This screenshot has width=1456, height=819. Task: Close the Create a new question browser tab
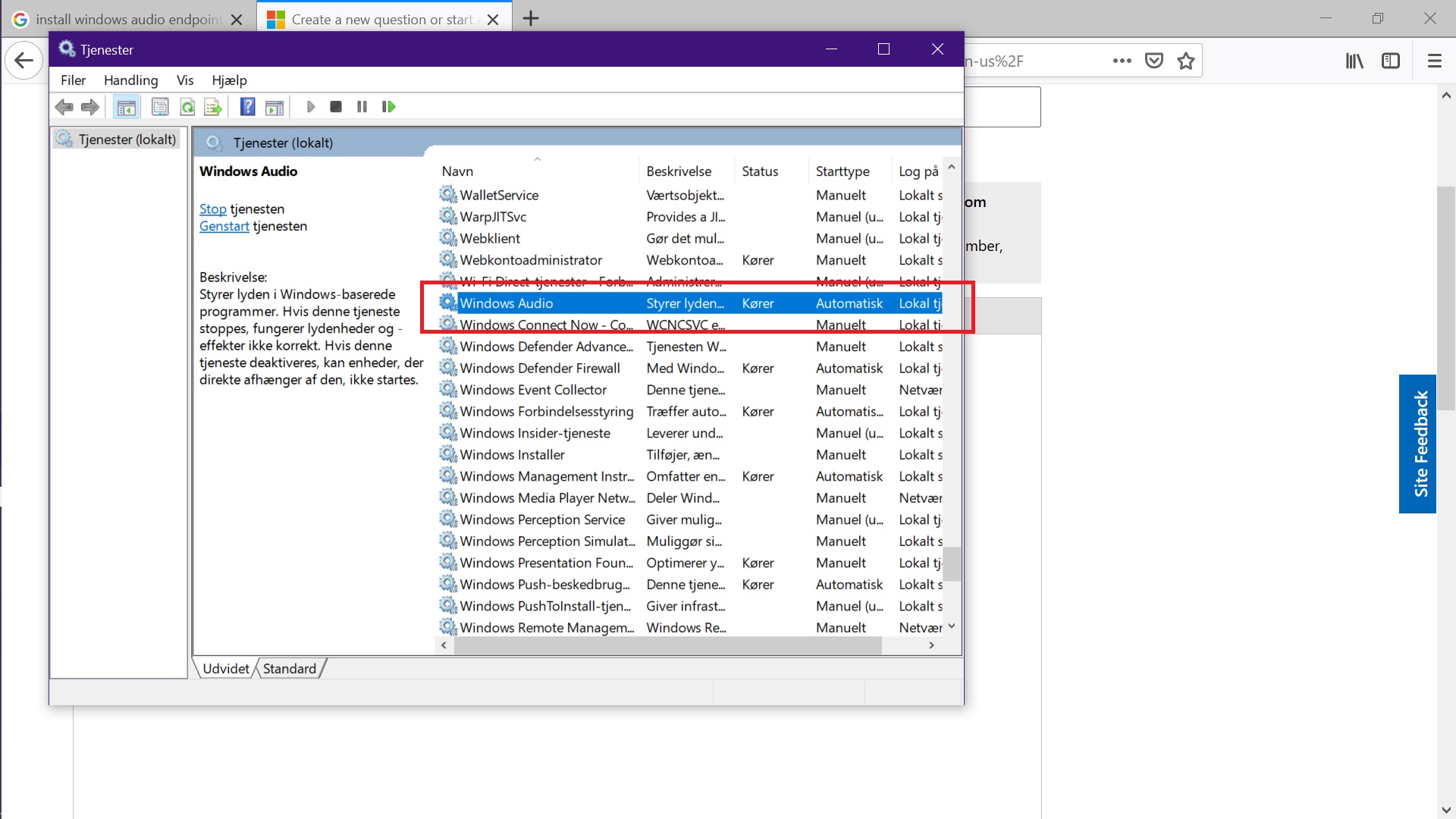(493, 20)
